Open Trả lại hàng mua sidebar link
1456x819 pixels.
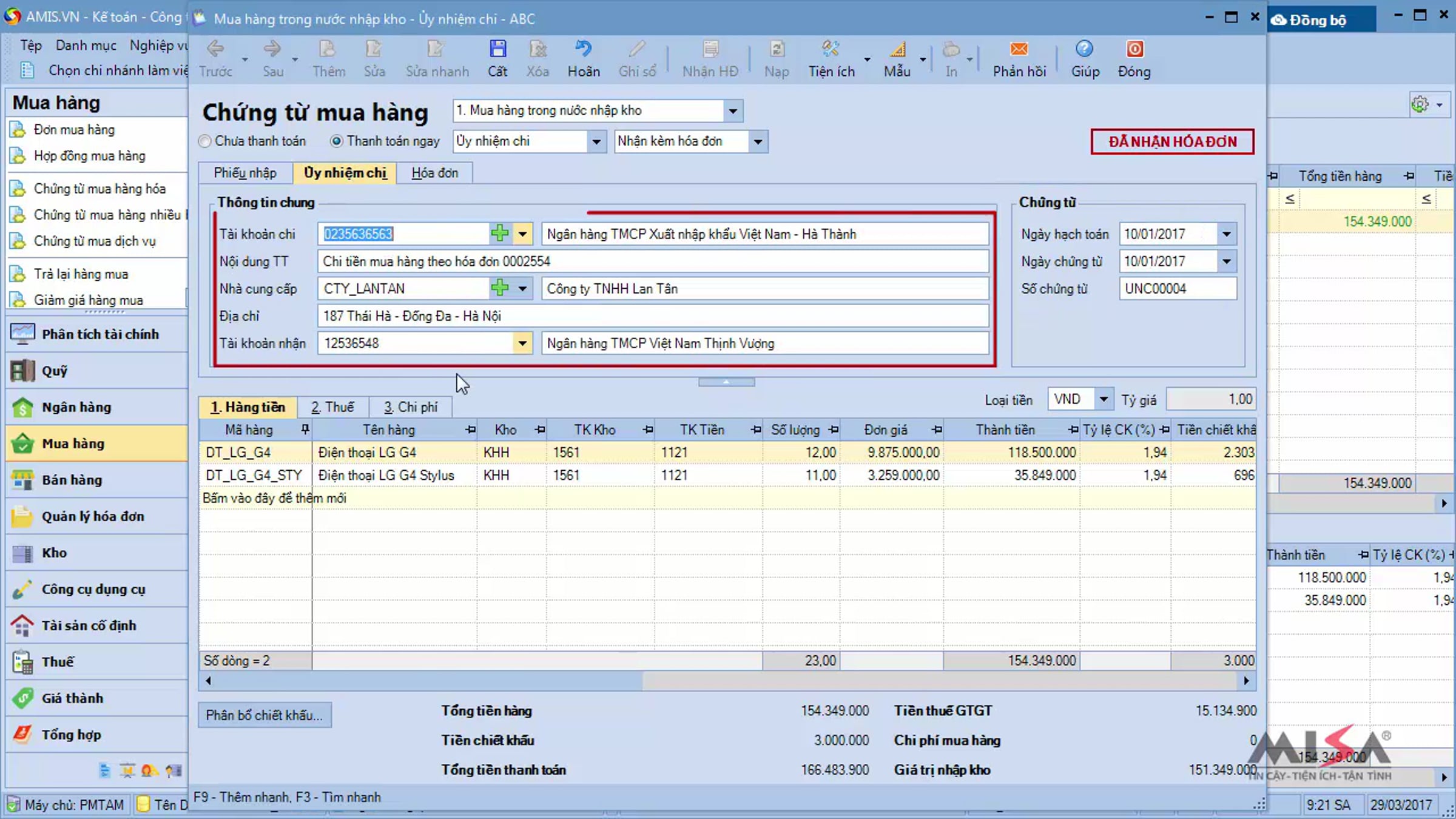81,274
